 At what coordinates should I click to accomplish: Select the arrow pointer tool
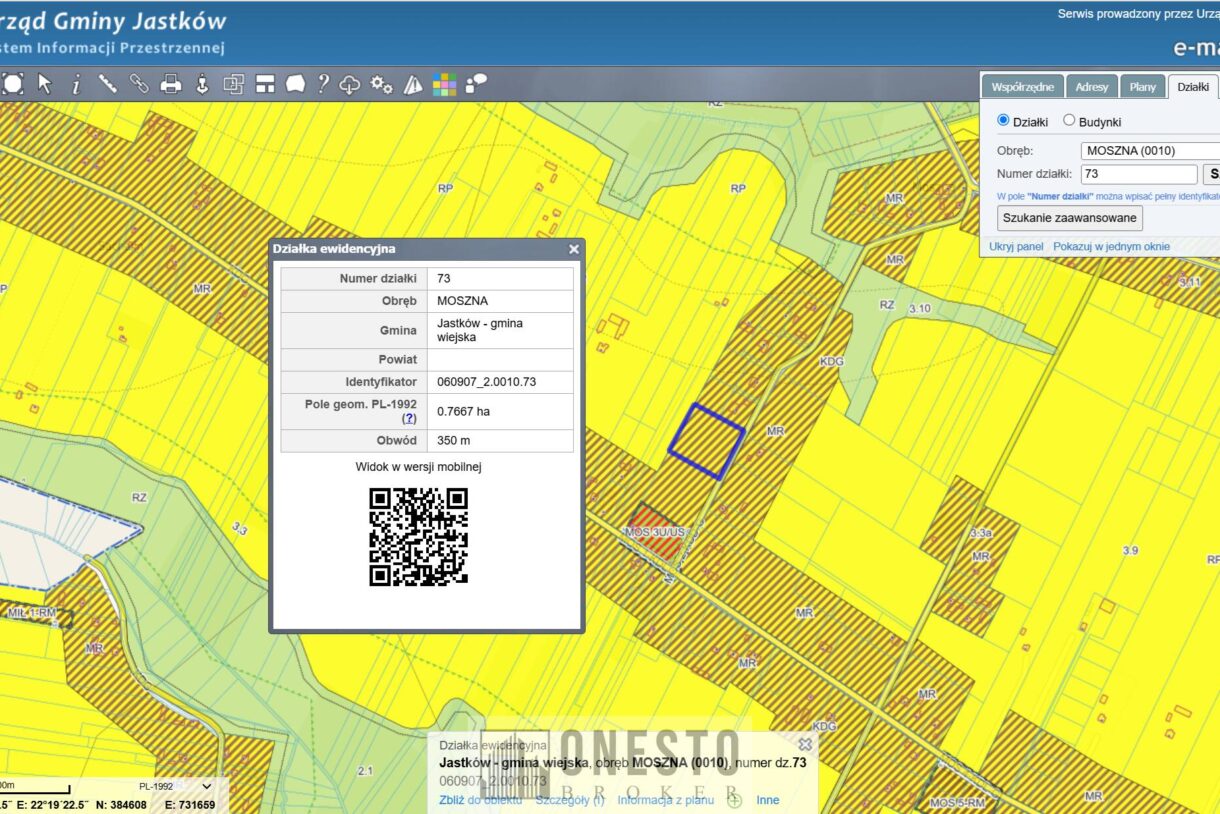point(44,84)
